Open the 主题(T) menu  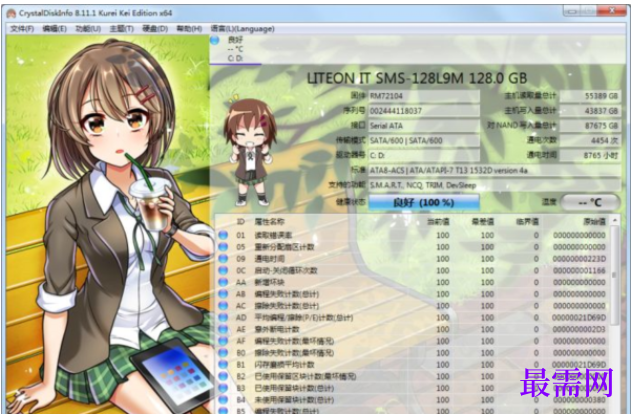[122, 29]
